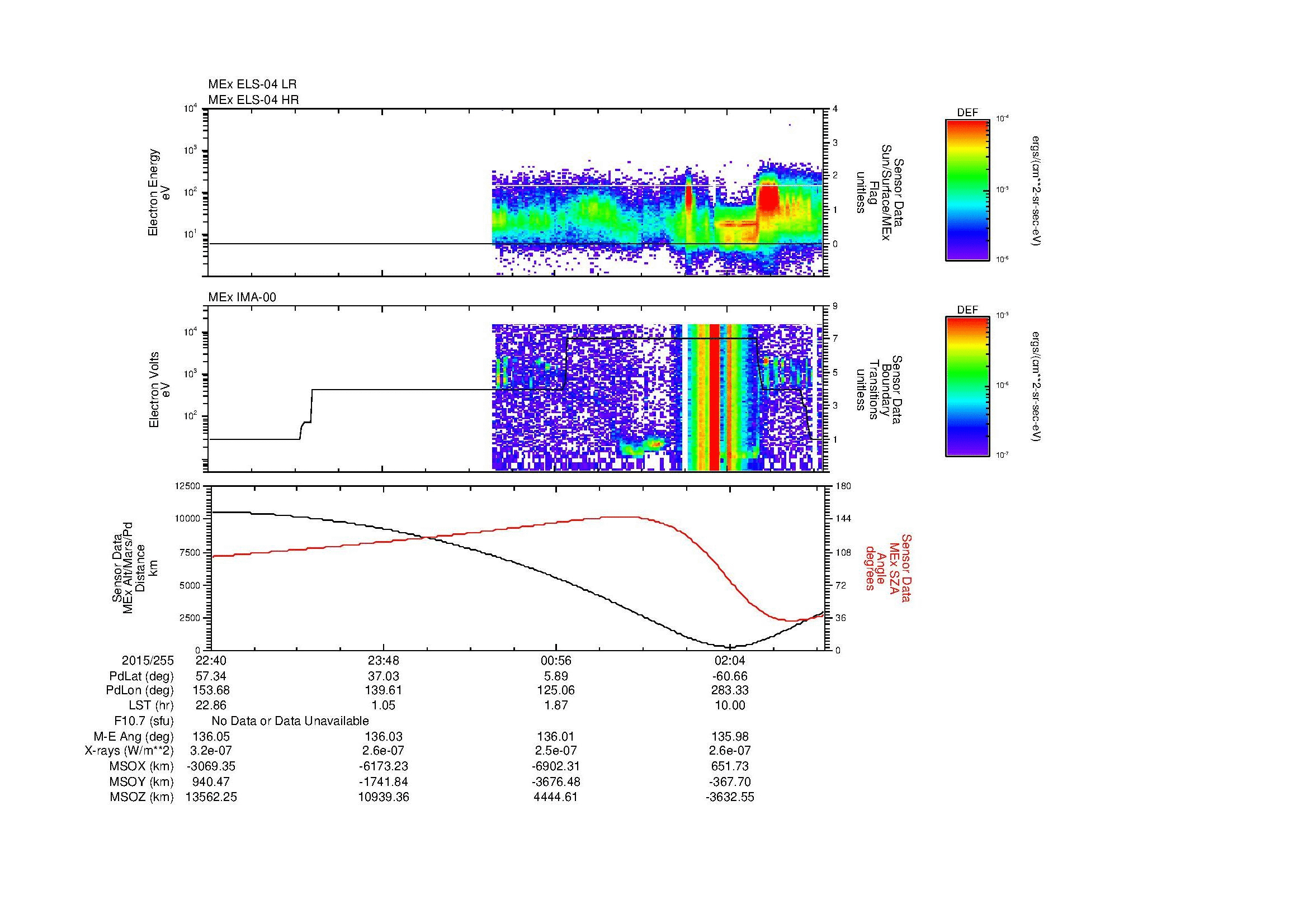The height and width of the screenshot is (924, 1308).
Task: Click 'No Data or Data Unavailable' text
Action: [x=290, y=721]
